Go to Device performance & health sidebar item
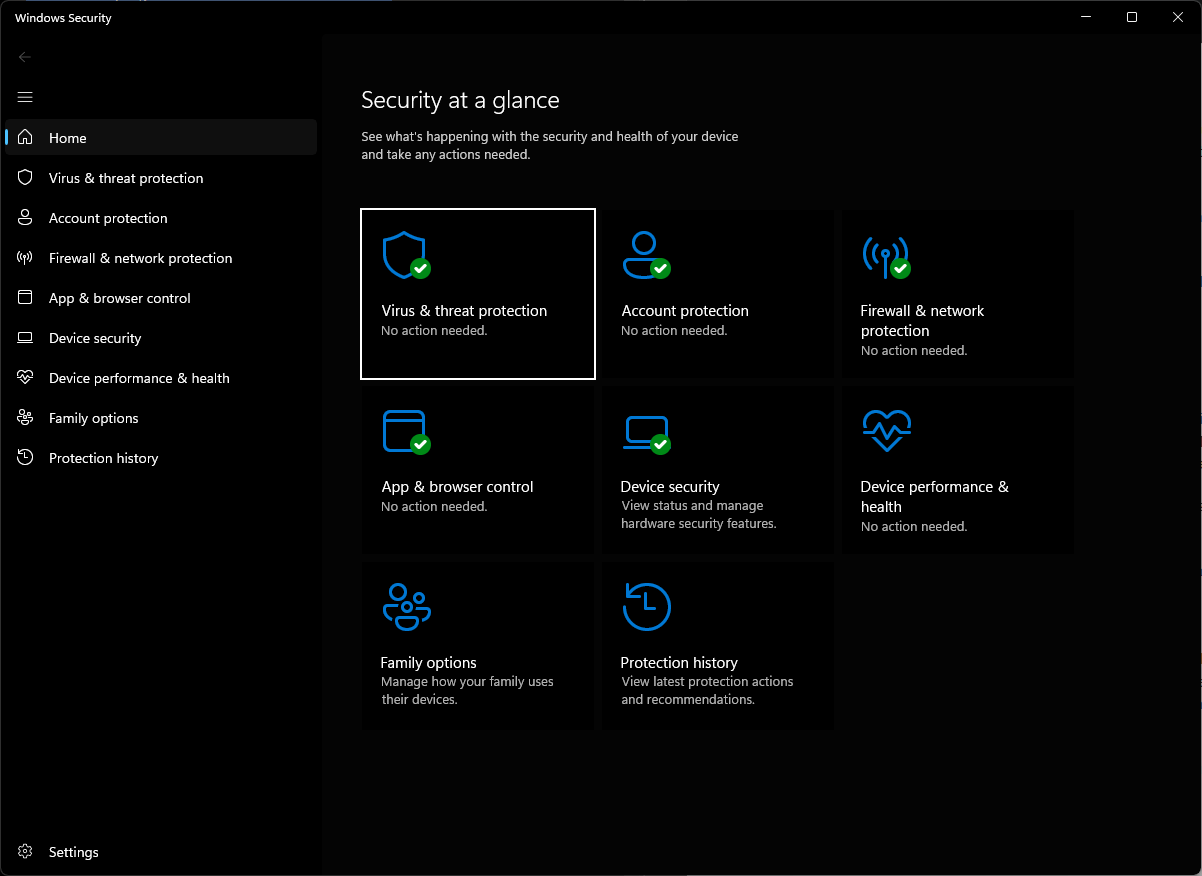This screenshot has height=876, width=1202. point(161,378)
